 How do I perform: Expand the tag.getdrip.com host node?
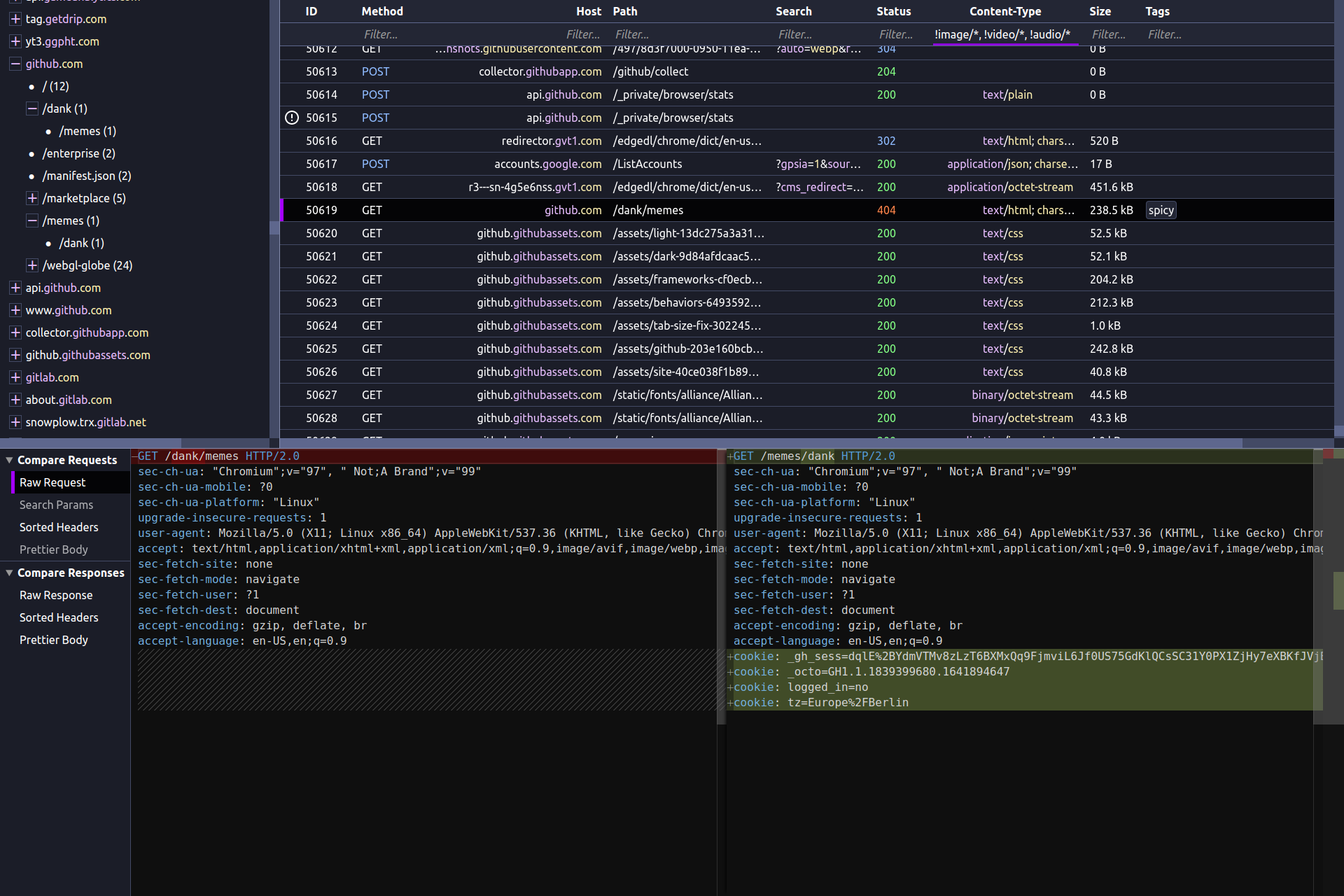pos(15,19)
